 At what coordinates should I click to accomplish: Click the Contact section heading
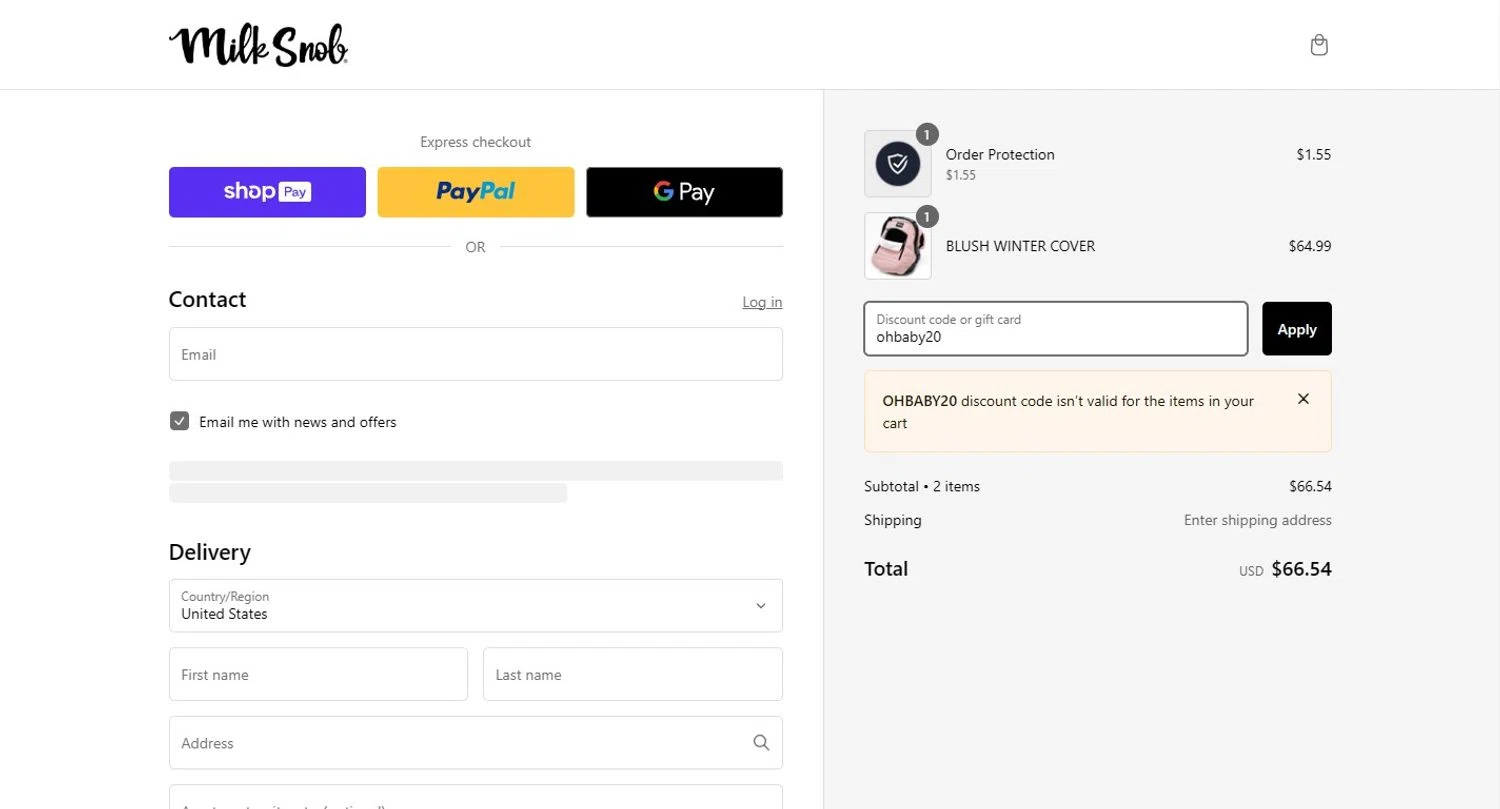(x=207, y=300)
